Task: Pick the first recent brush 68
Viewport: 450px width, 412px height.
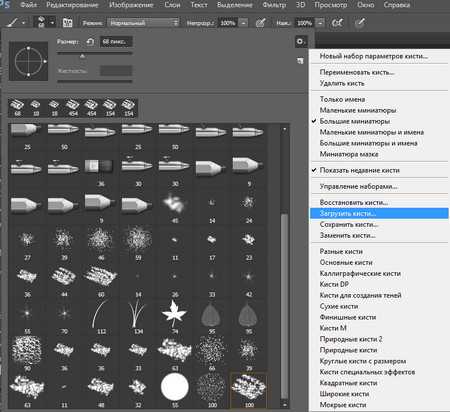Action: point(17,108)
